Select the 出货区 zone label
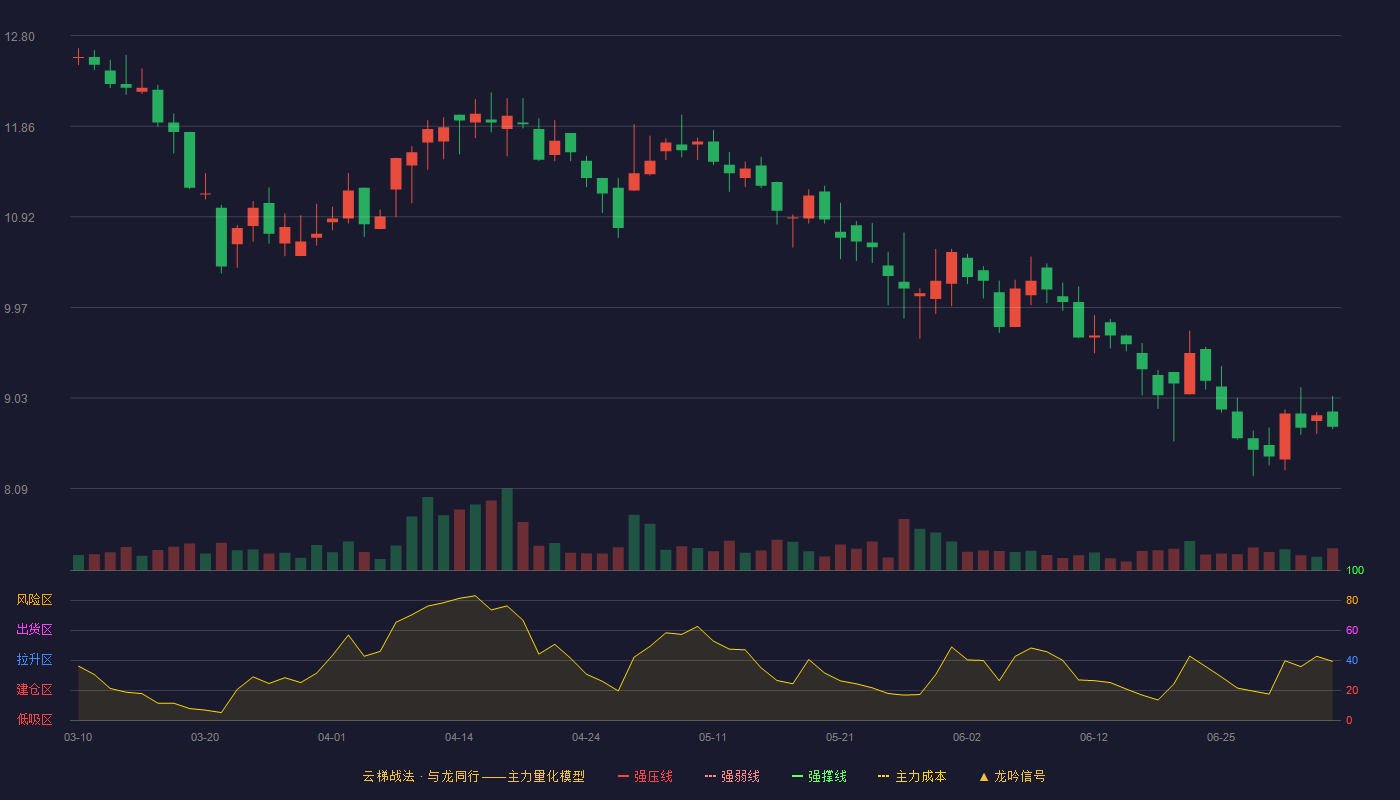 pyautogui.click(x=34, y=630)
